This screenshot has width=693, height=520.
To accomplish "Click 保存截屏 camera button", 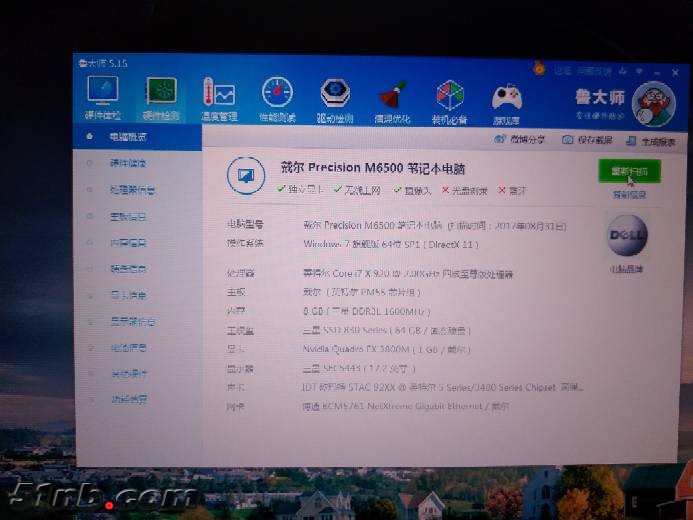I will [x=587, y=141].
